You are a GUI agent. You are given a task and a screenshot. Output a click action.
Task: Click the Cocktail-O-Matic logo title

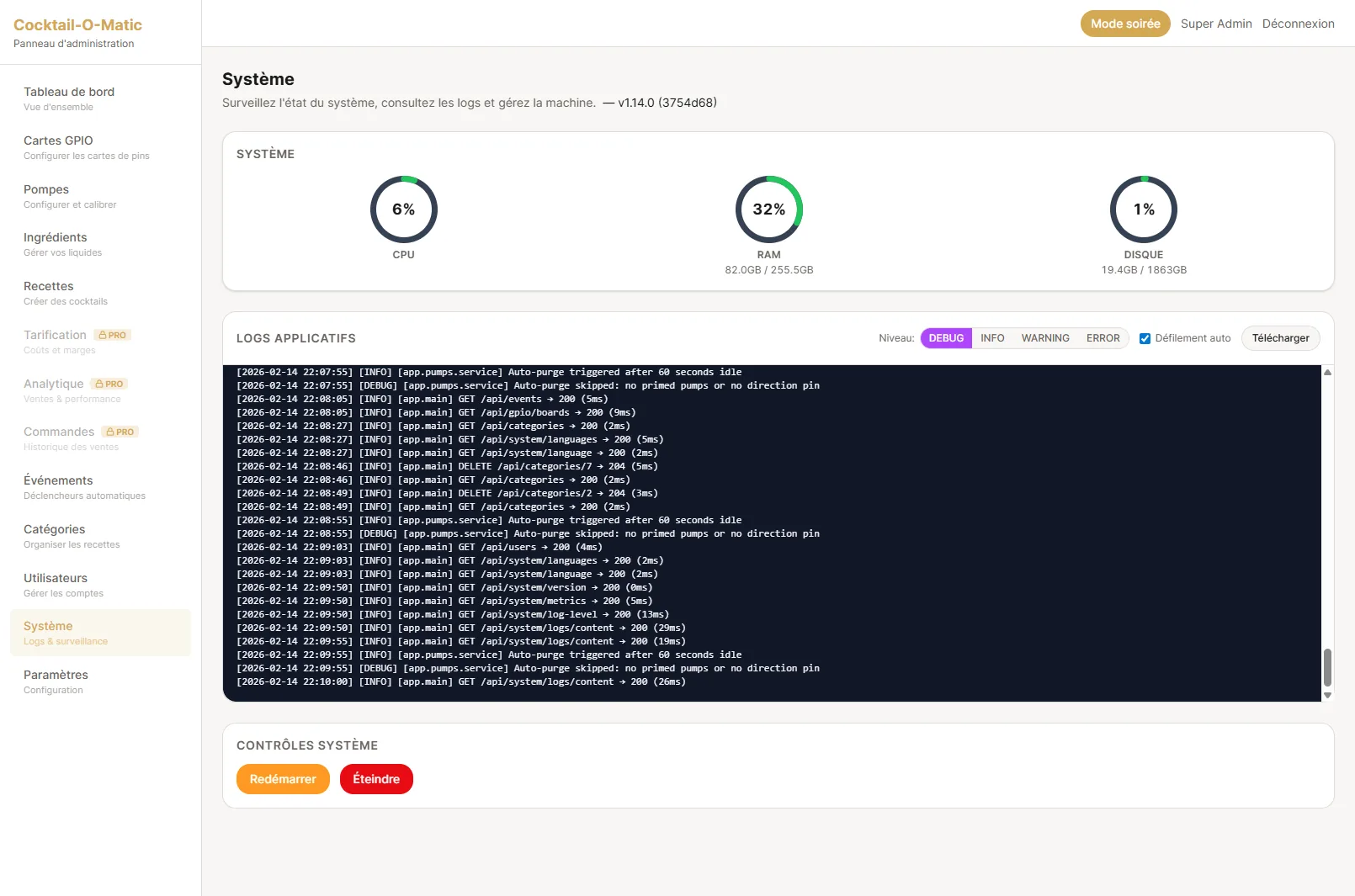click(77, 25)
